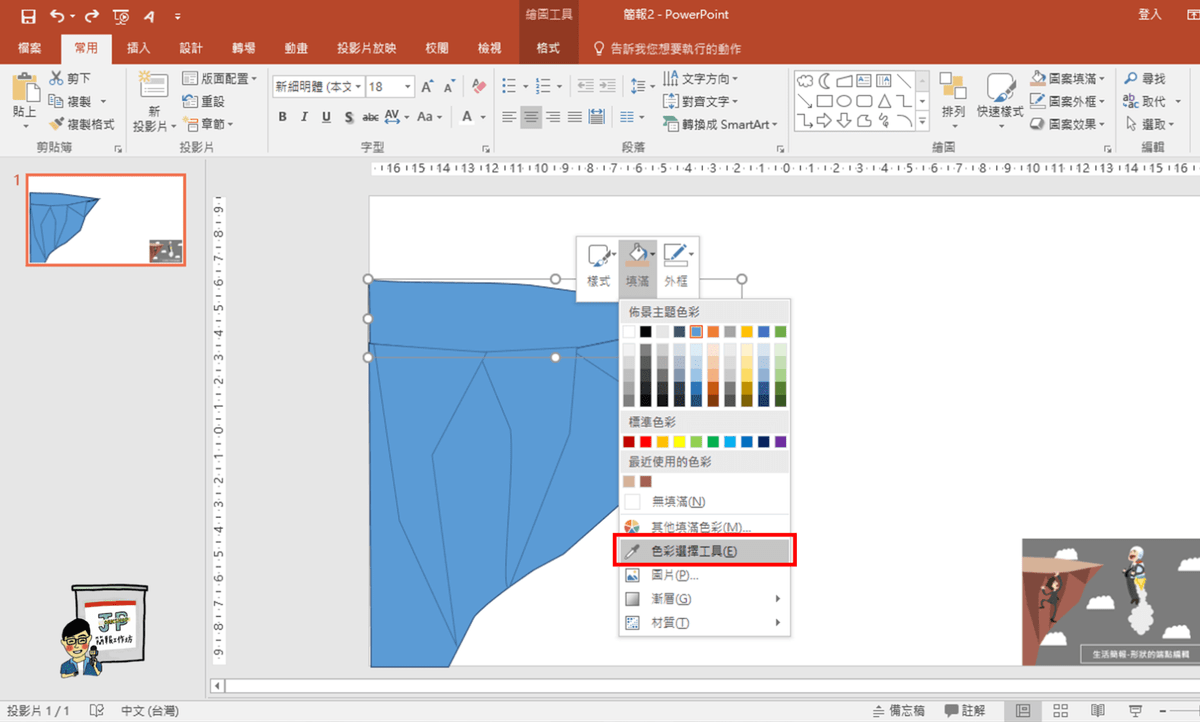
Task: Select the text box shape in the gallery
Action: pos(865,80)
